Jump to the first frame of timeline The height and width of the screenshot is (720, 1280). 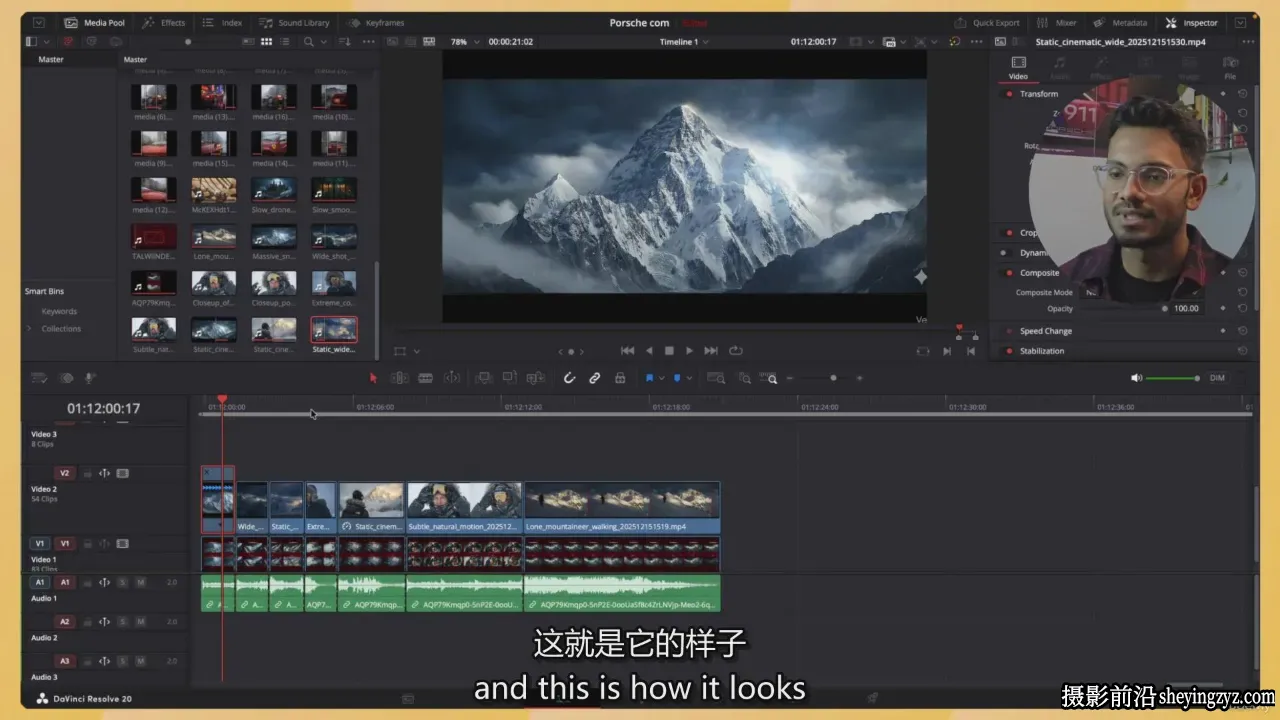627,351
